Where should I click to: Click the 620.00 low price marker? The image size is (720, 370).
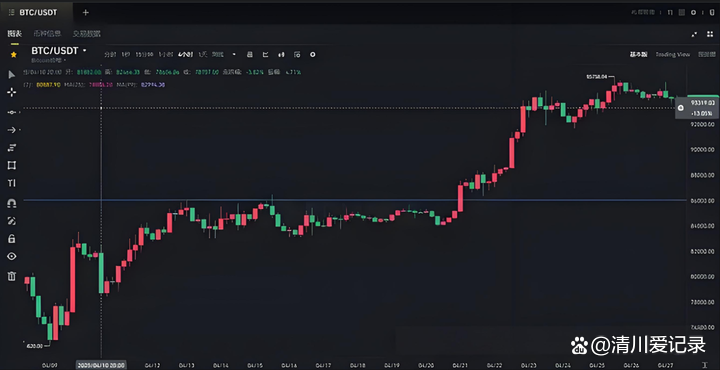pos(34,345)
